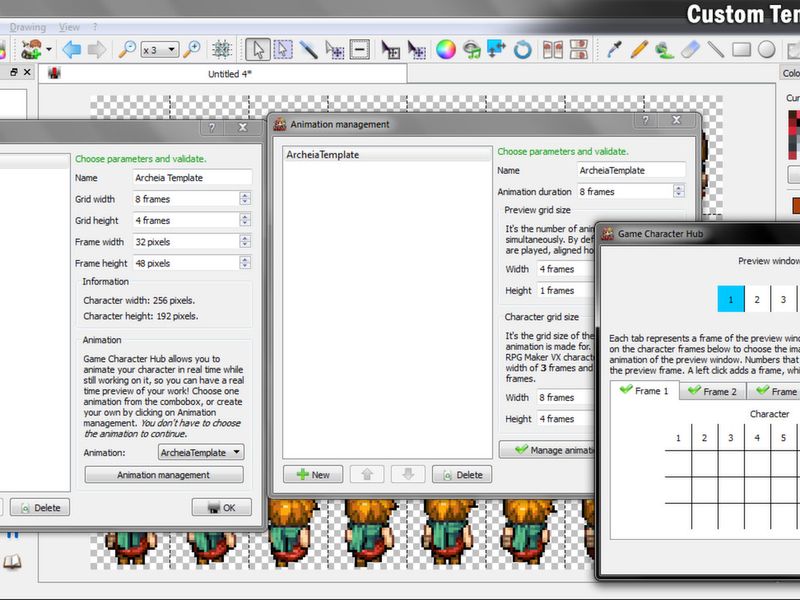Screen dimensions: 800x600
Task: Click the Grid width spinner arrows
Action: 245,199
